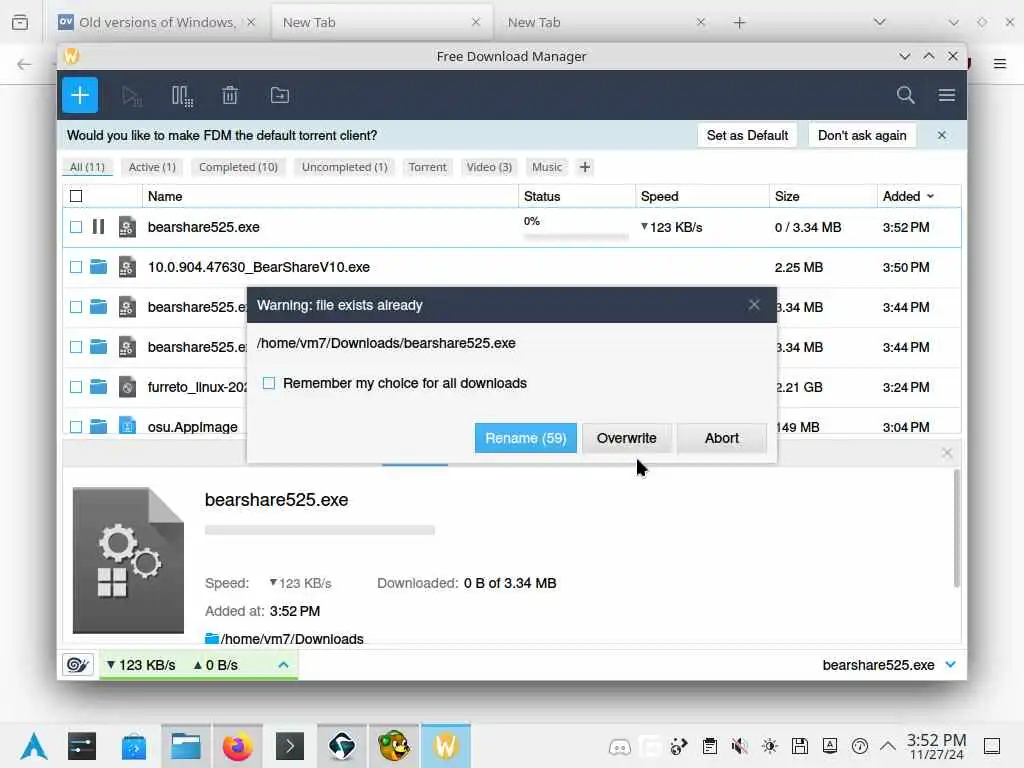Enable Remember my choice for all downloads

[269, 383]
